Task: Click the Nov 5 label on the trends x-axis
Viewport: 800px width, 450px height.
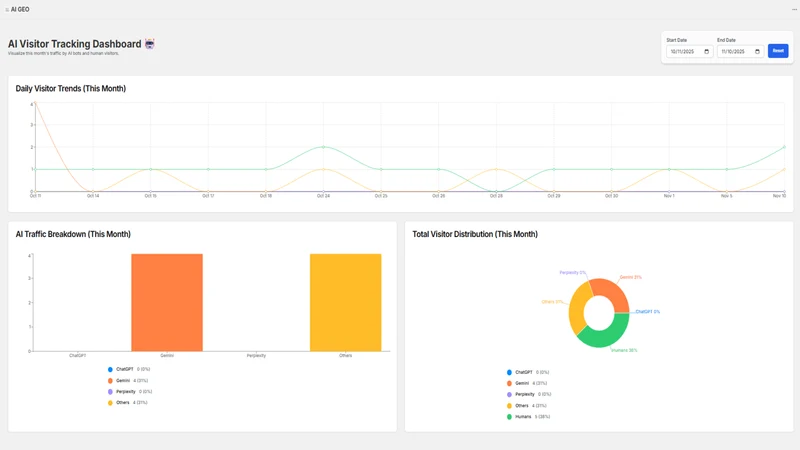Action: 727,196
